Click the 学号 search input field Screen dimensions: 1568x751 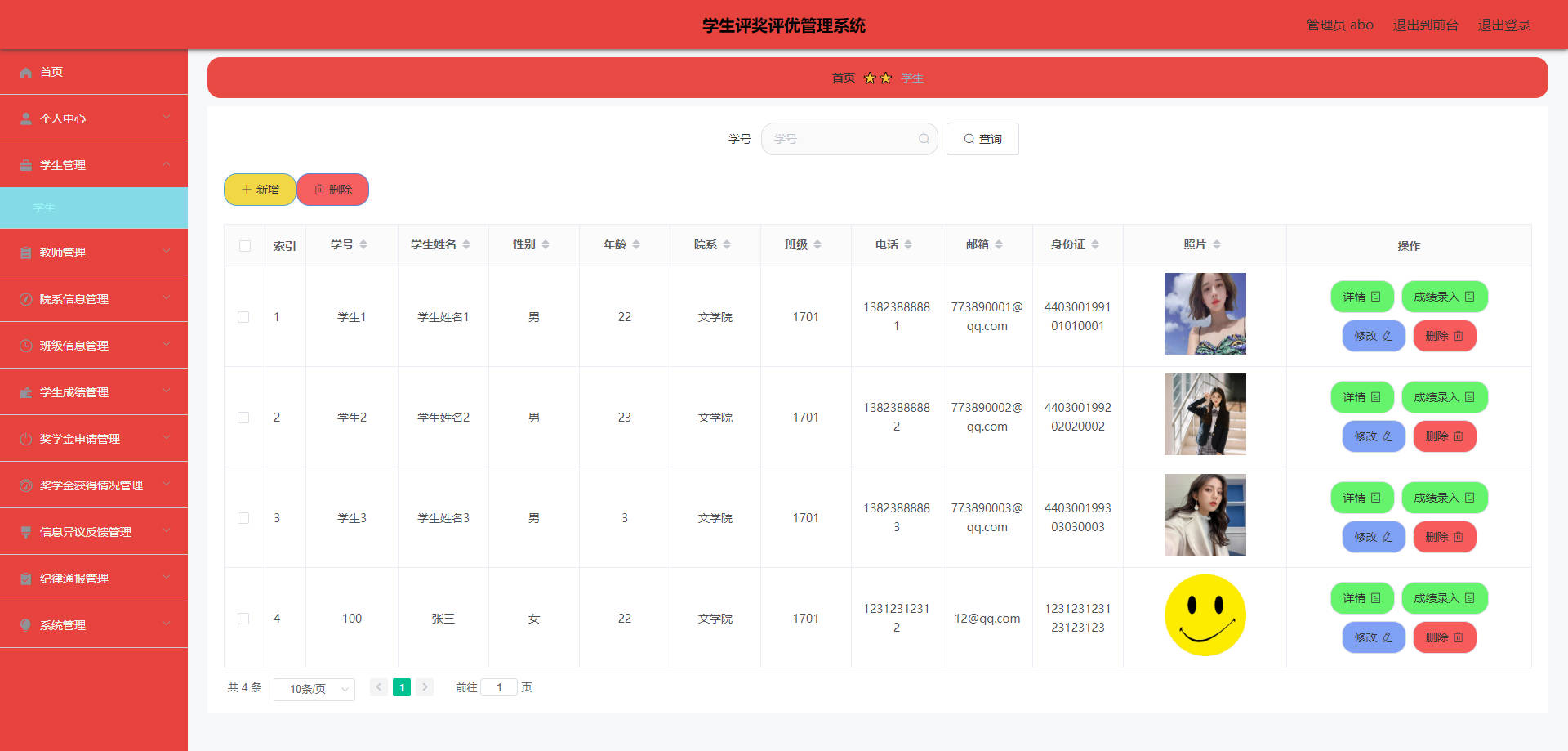pyautogui.click(x=849, y=139)
